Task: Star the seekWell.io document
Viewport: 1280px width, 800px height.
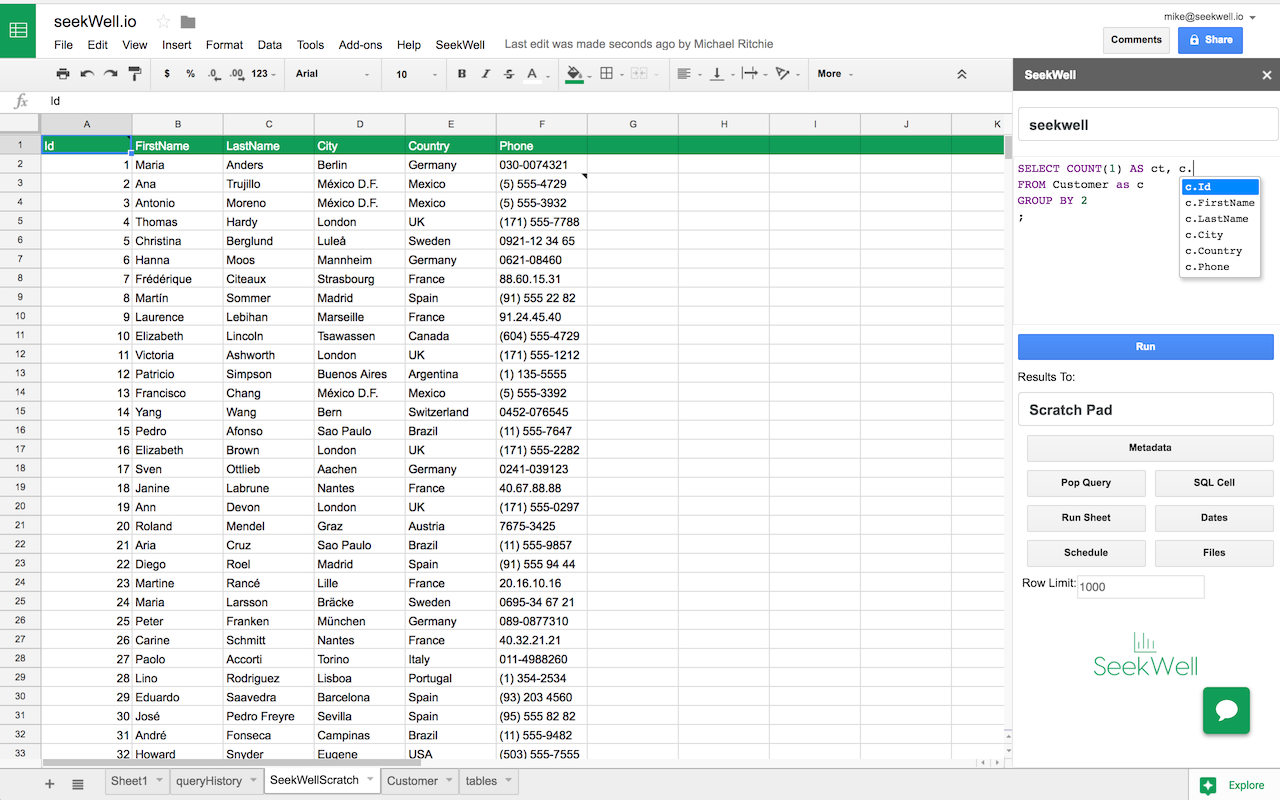Action: coord(164,22)
